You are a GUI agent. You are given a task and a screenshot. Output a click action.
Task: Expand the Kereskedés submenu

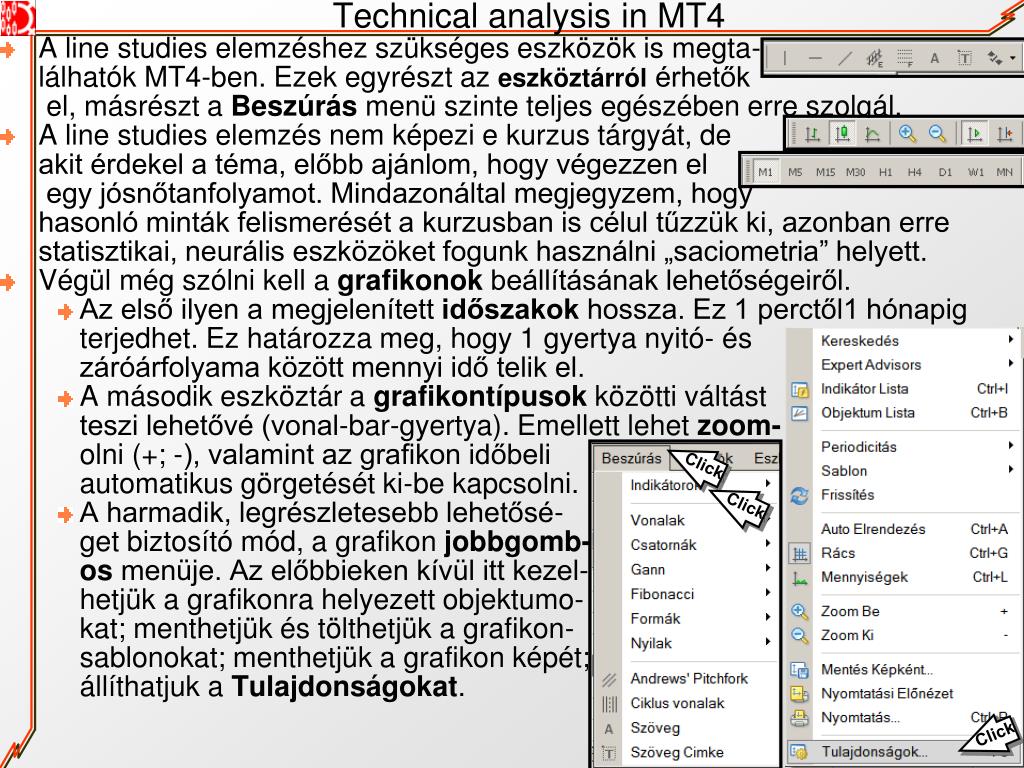tap(1010, 340)
